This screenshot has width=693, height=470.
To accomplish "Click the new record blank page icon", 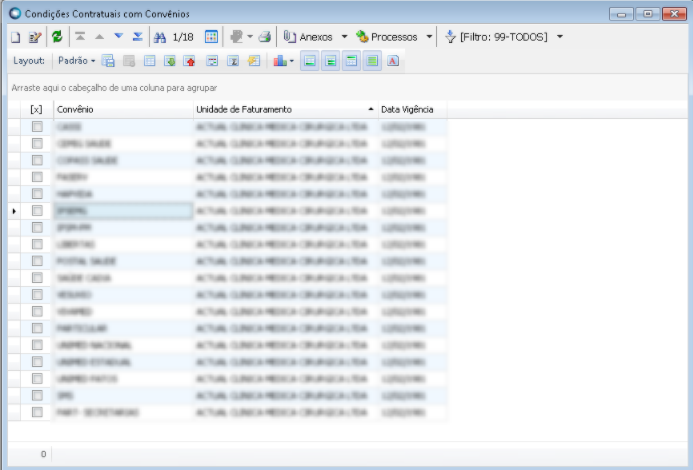I will point(16,37).
